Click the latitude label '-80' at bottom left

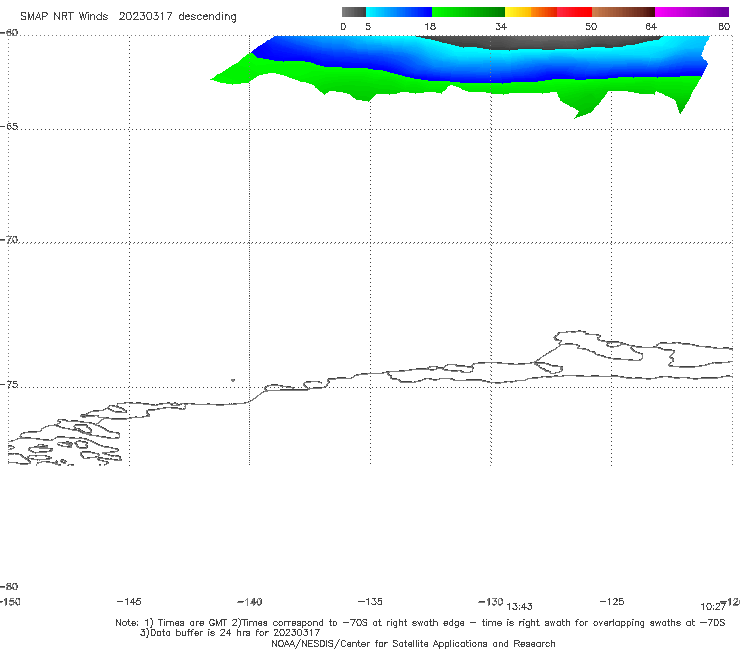9,586
